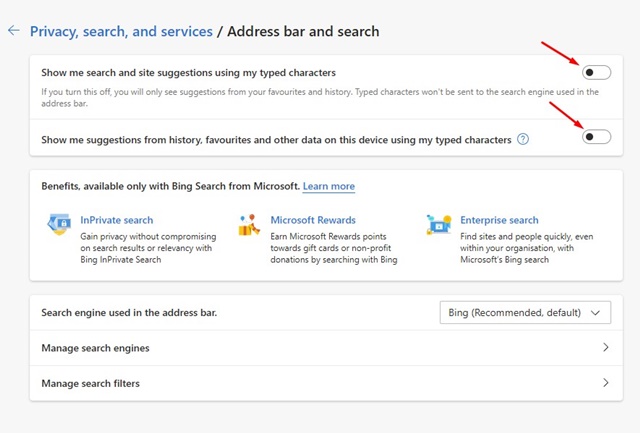
Task: Click the Enterprise search icon
Action: (x=439, y=224)
